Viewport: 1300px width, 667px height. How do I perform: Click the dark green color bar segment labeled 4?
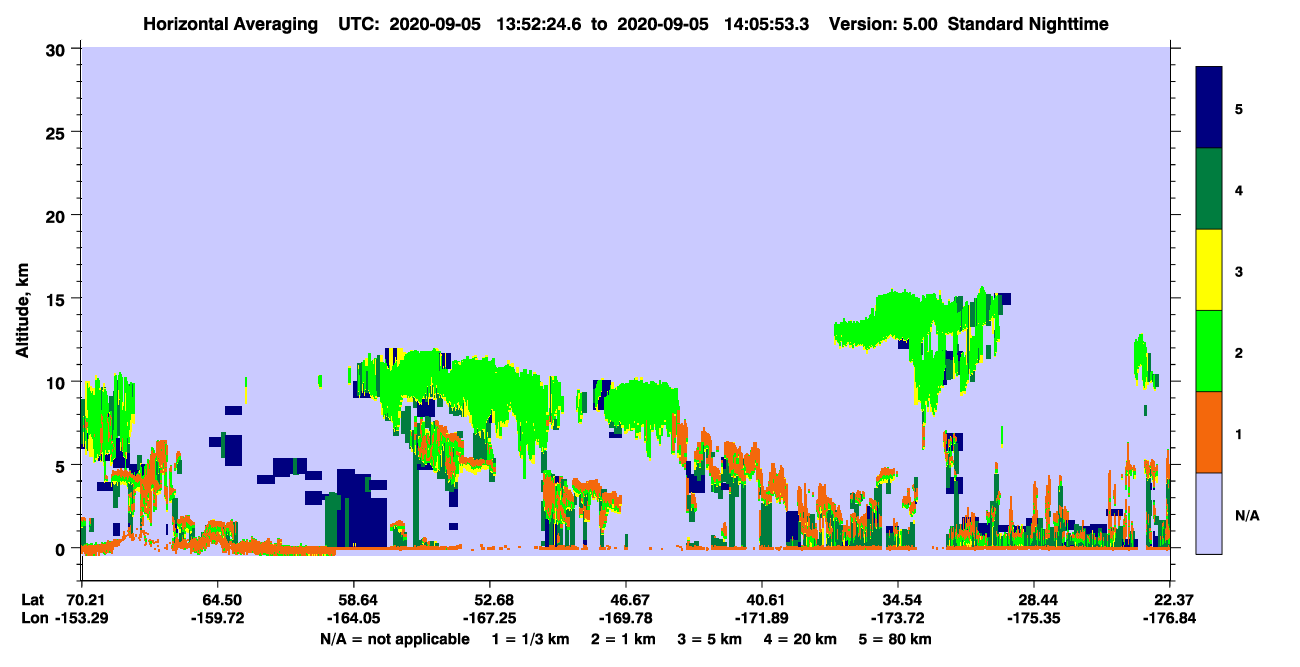[x=1209, y=189]
